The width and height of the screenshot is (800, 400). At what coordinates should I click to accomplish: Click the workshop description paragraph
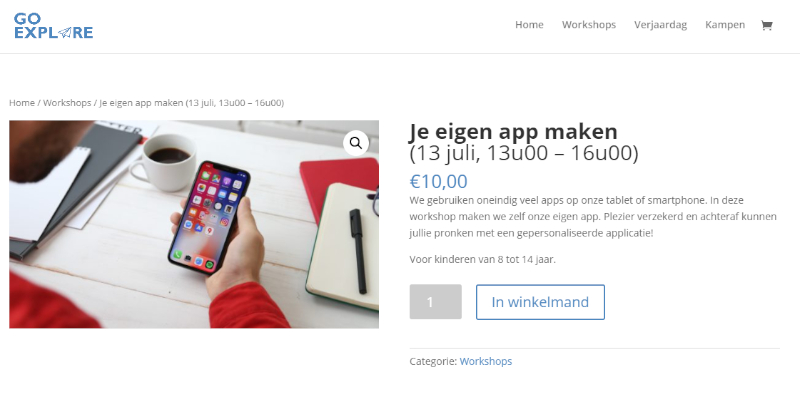click(593, 216)
